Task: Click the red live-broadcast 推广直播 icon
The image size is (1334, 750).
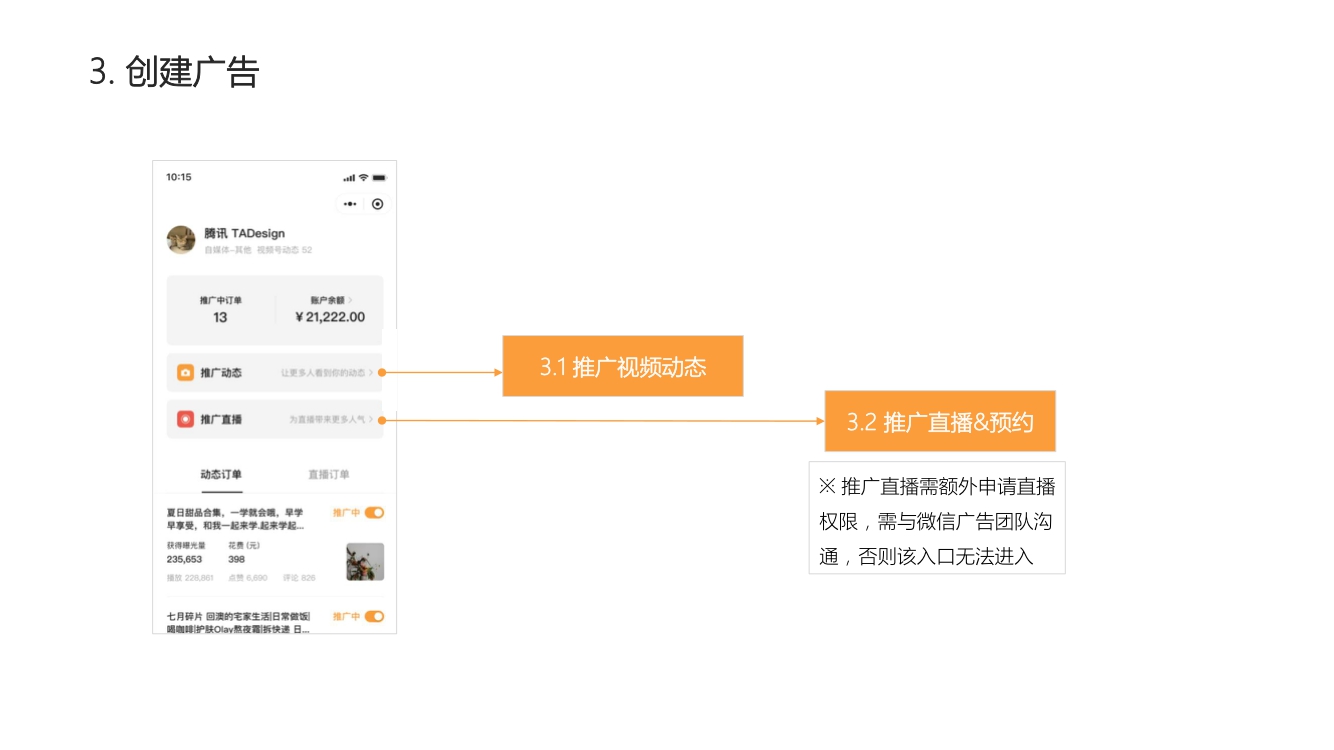Action: tap(185, 419)
